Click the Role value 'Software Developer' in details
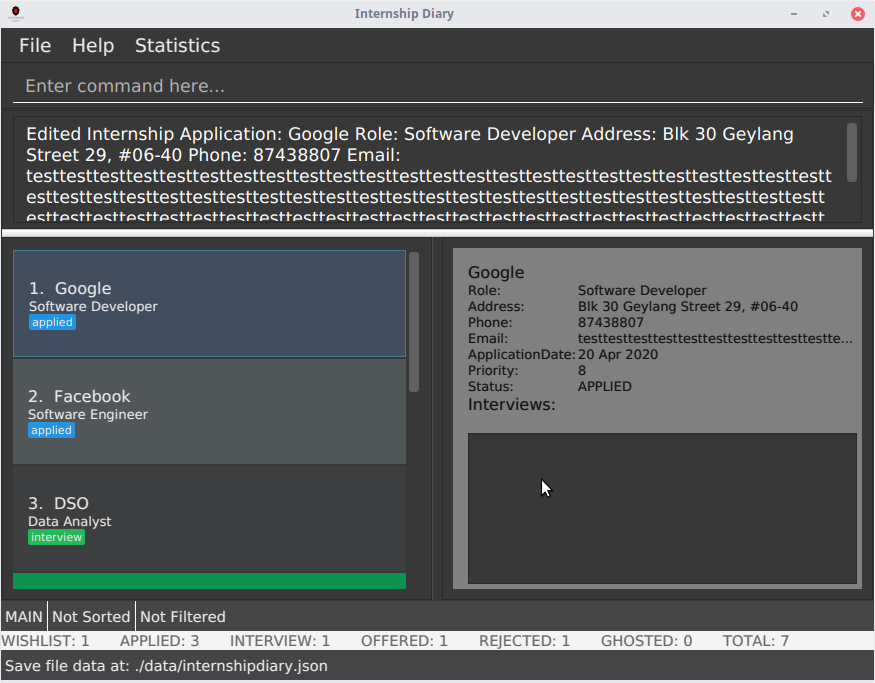This screenshot has width=875, height=683. point(642,290)
